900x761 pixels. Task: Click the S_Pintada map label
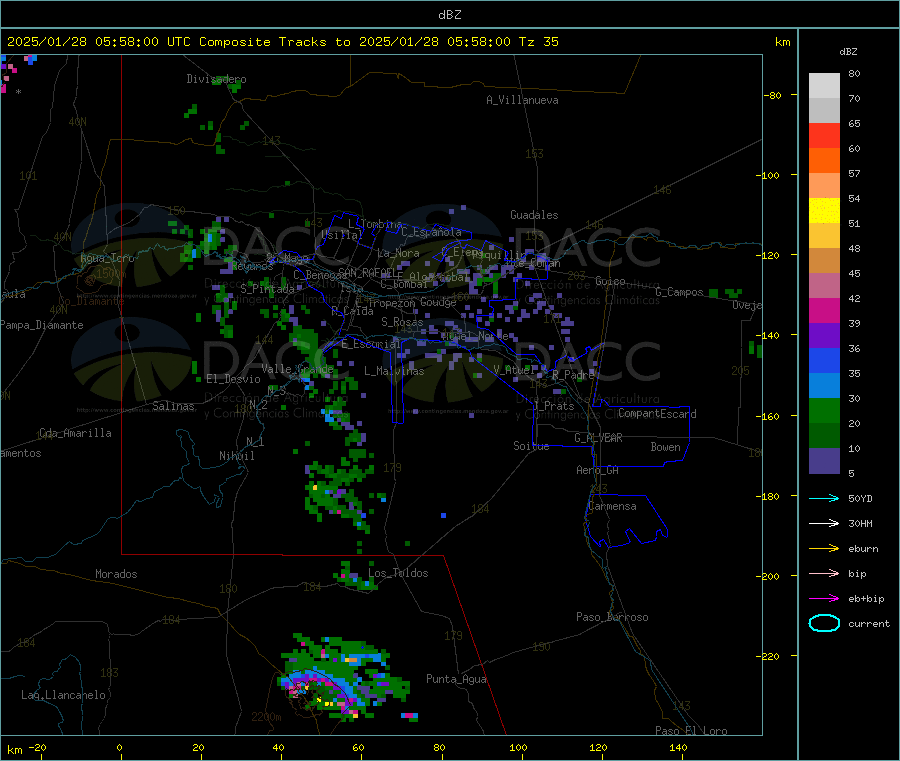click(267, 289)
